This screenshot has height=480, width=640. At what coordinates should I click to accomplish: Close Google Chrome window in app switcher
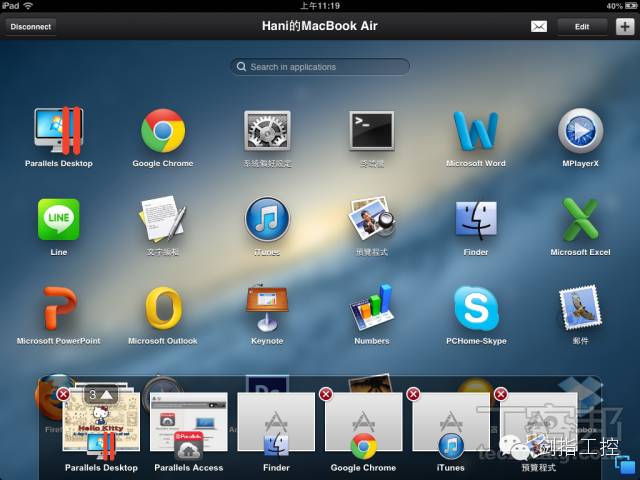click(x=326, y=395)
